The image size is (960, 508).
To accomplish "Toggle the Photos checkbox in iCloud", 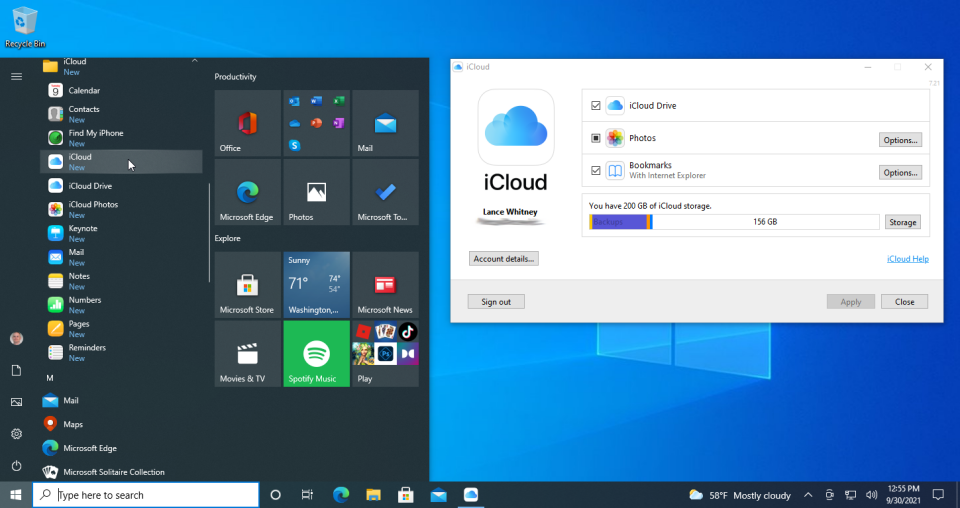I will tap(596, 138).
